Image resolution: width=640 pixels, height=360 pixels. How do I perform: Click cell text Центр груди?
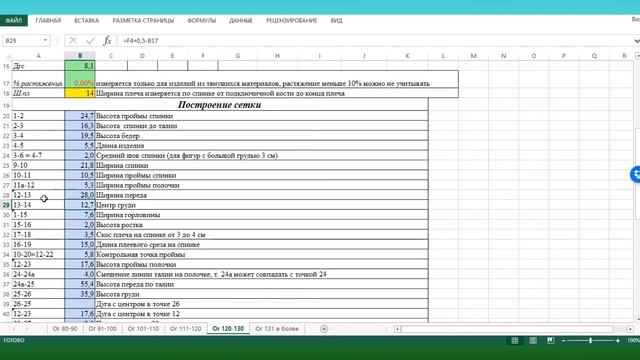click(x=116, y=205)
